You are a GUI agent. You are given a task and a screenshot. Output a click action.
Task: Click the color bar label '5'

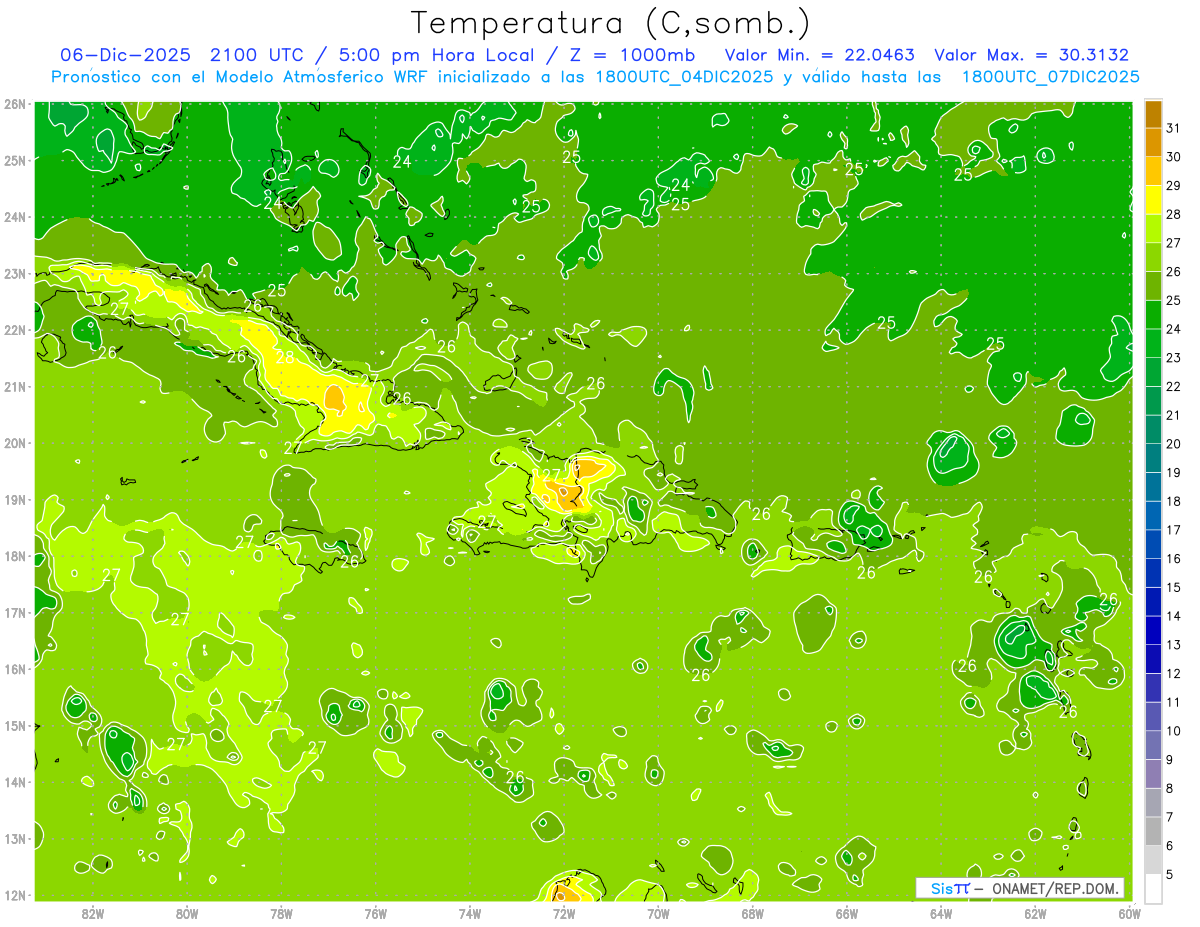click(x=1170, y=874)
